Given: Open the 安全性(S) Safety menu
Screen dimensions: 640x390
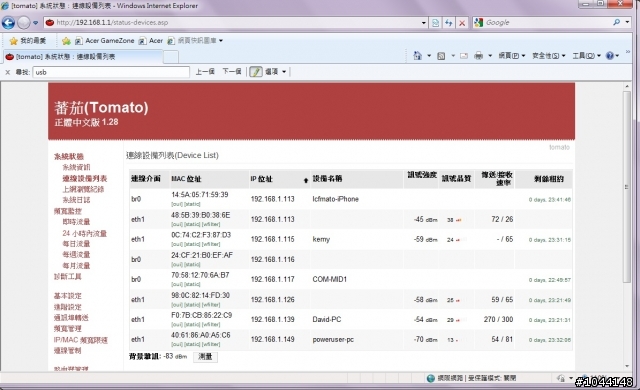Looking at the screenshot, I should pyautogui.click(x=549, y=56).
